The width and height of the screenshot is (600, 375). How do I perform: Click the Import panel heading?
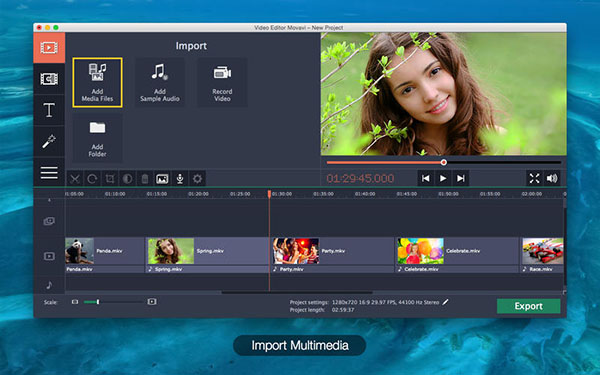click(x=191, y=46)
